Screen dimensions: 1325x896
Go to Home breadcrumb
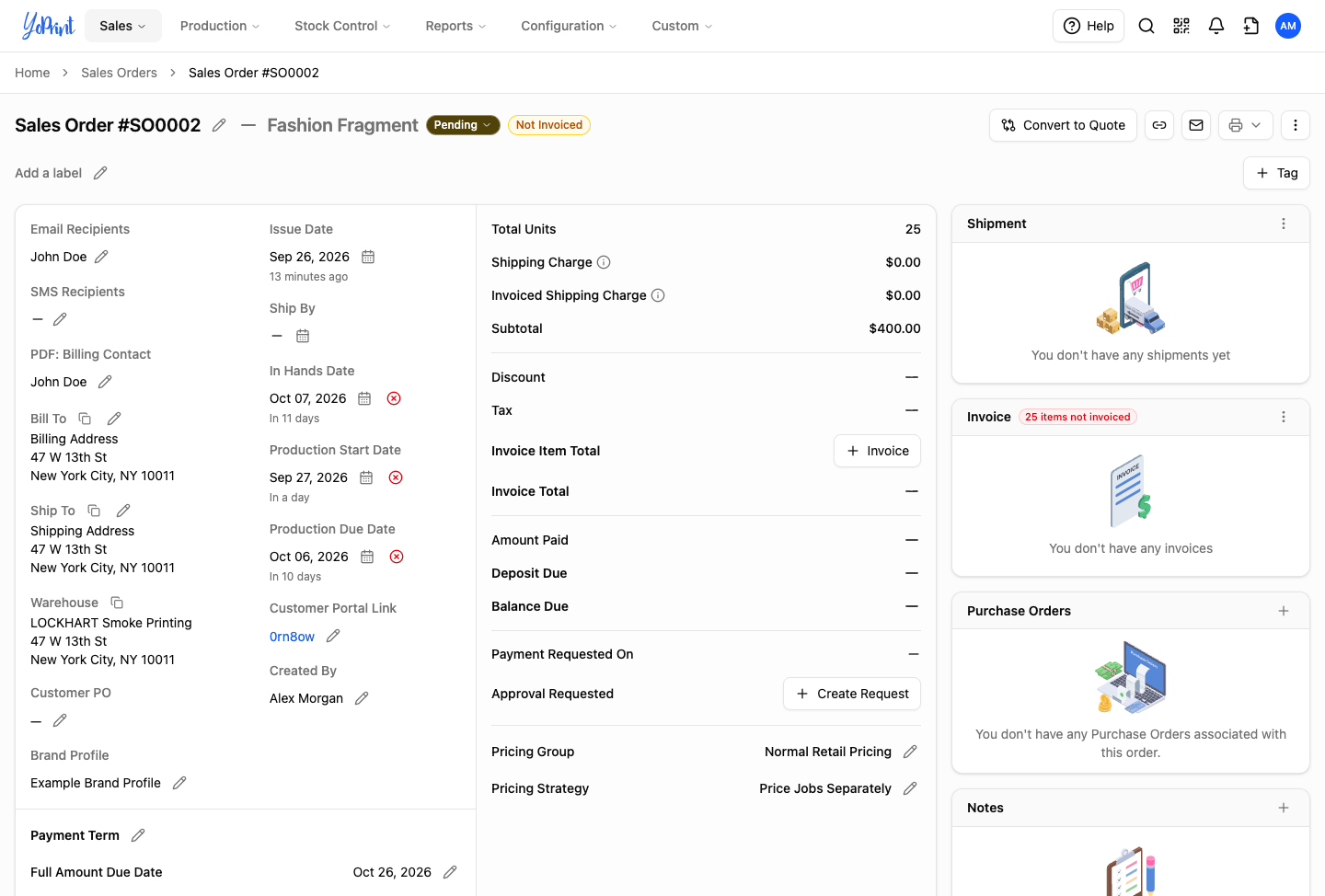click(x=32, y=73)
